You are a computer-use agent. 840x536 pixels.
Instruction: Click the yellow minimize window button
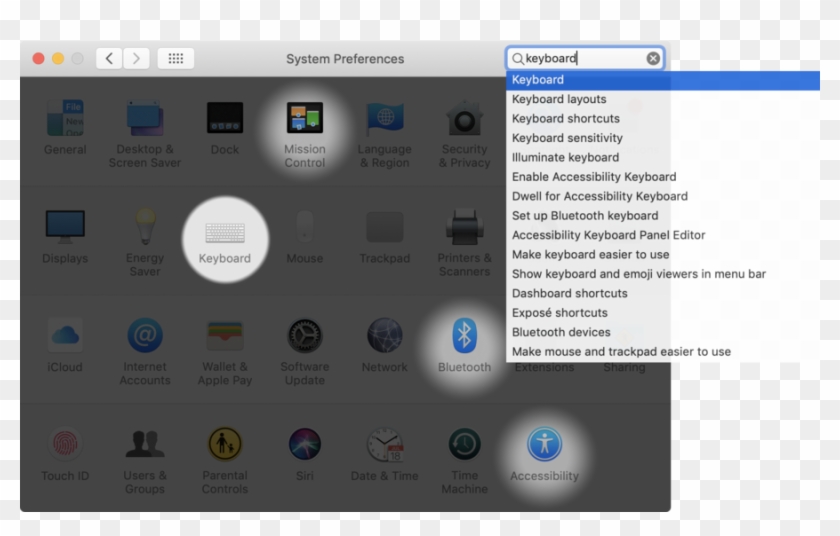click(x=58, y=58)
